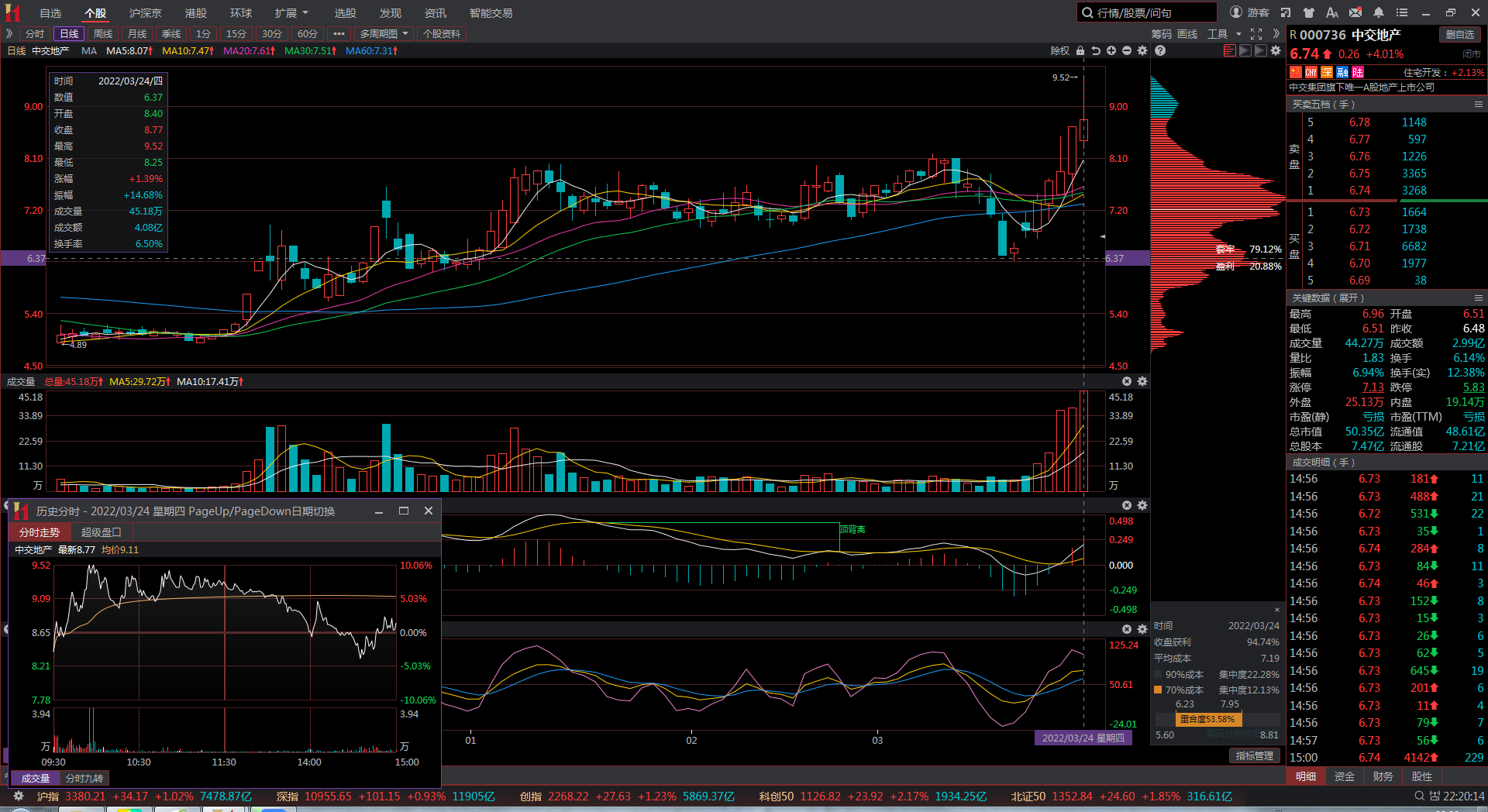Open K-line chart settings gear

tap(1142, 50)
